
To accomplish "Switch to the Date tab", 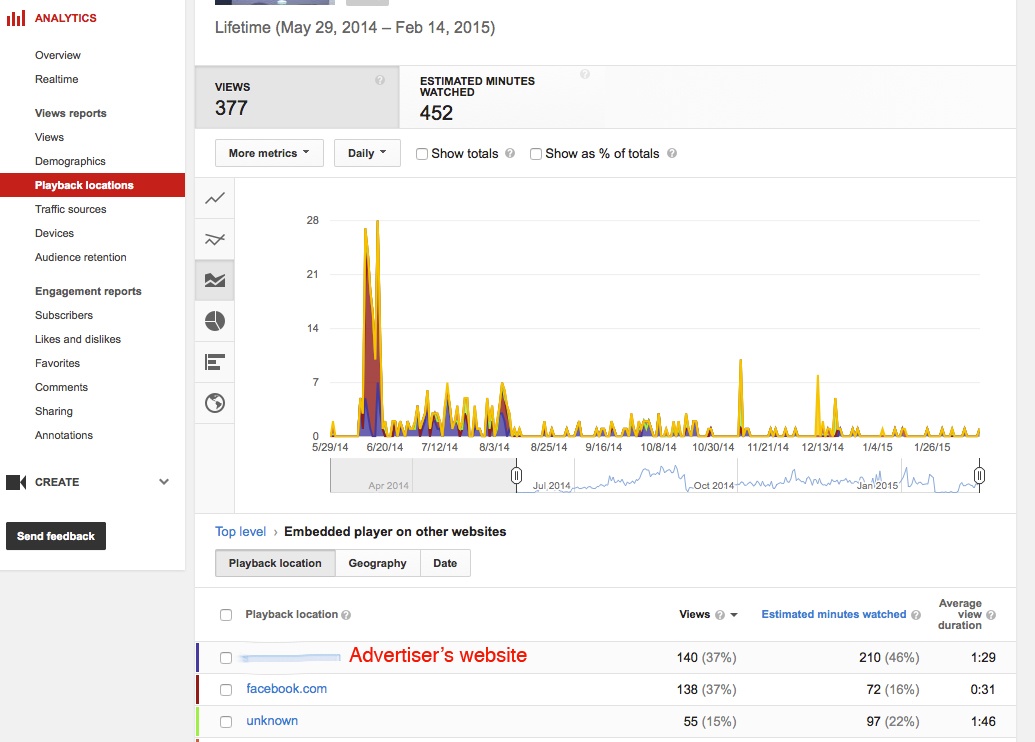I will click(445, 562).
